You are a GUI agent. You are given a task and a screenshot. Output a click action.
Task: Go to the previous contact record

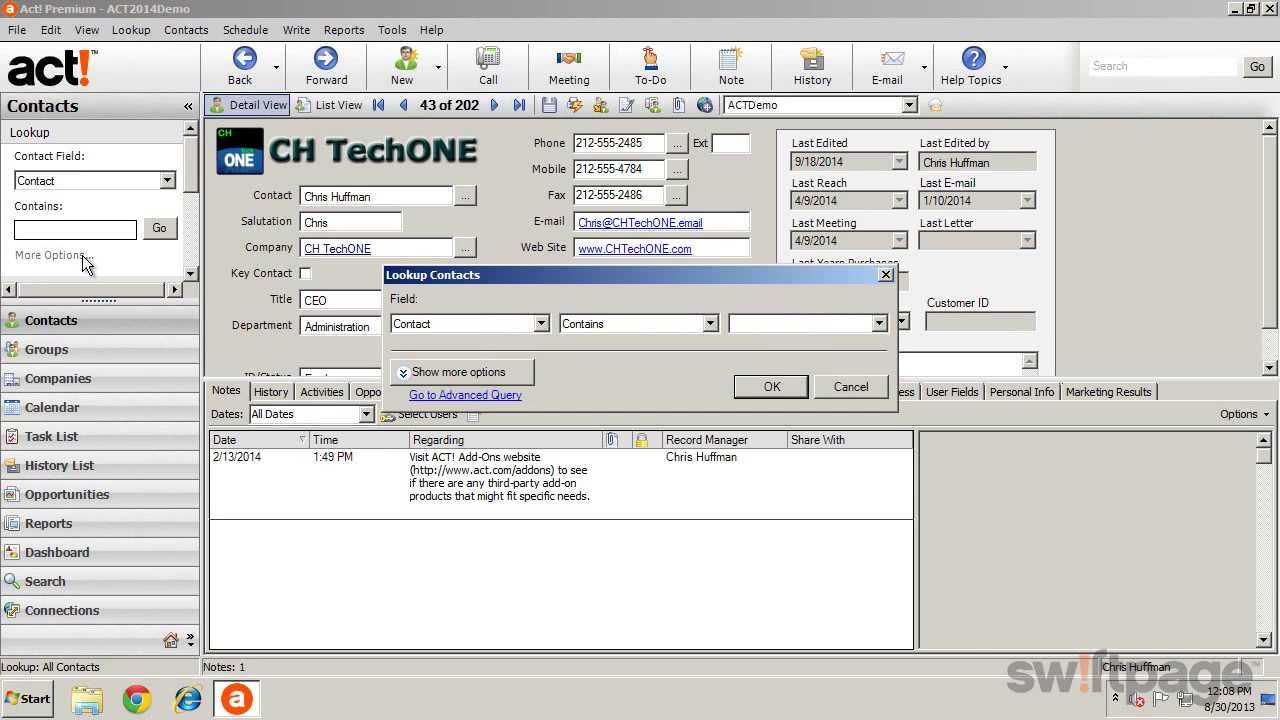coord(403,105)
